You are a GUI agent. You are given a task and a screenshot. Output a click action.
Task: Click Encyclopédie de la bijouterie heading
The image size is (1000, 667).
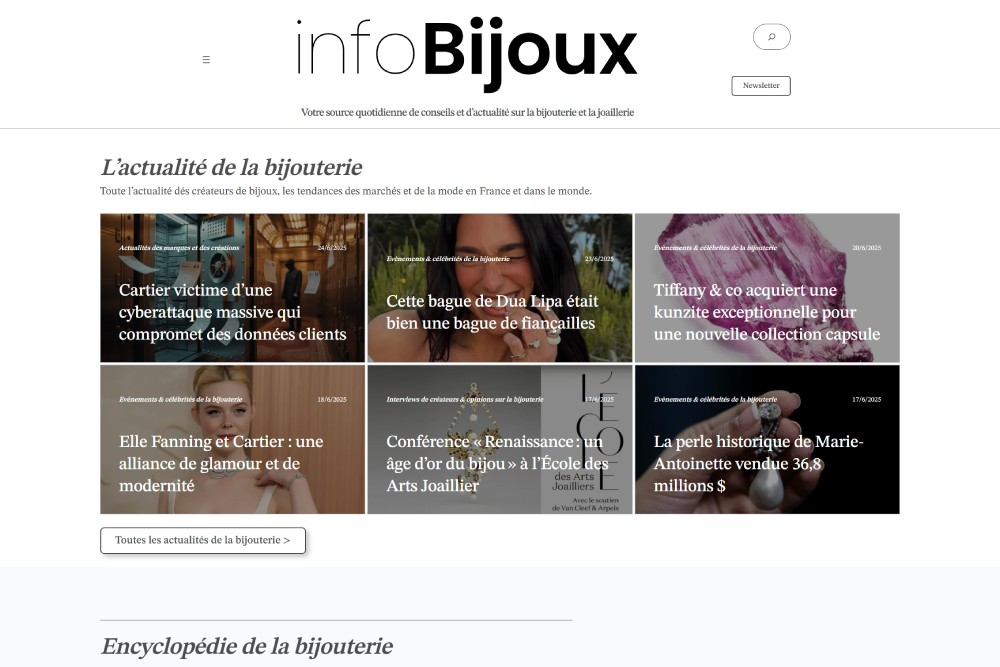[247, 646]
